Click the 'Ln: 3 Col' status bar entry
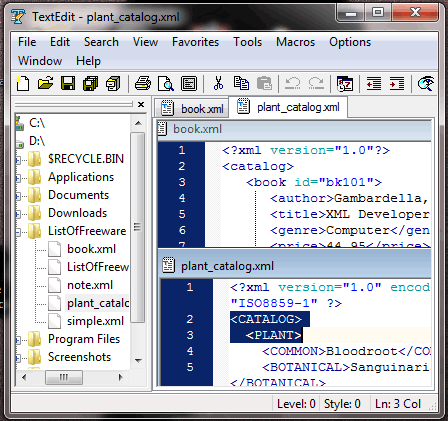 [x=398, y=404]
